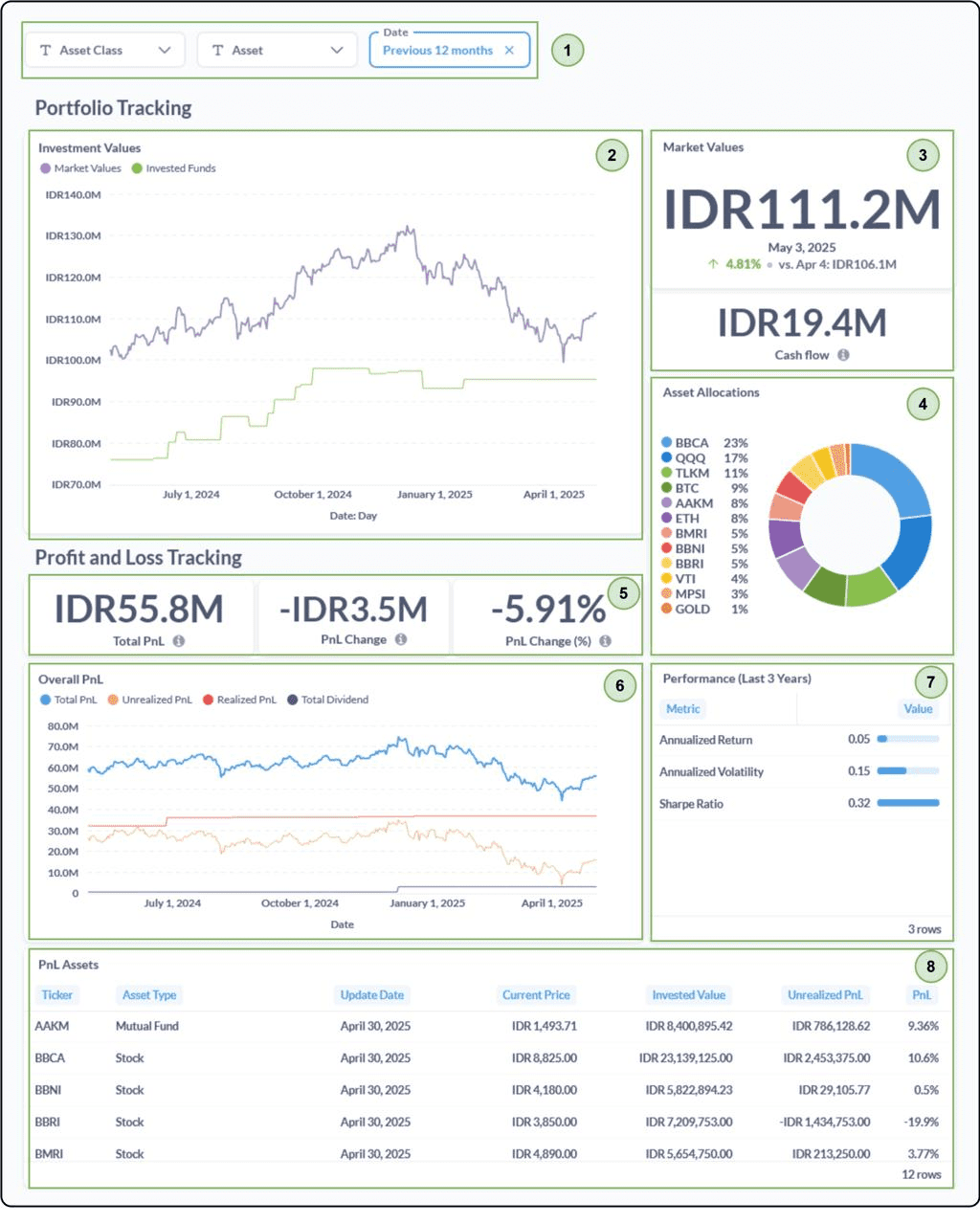Click the Mutual Fund asset type cell
Screen dimensions: 980x1224
point(147,1026)
